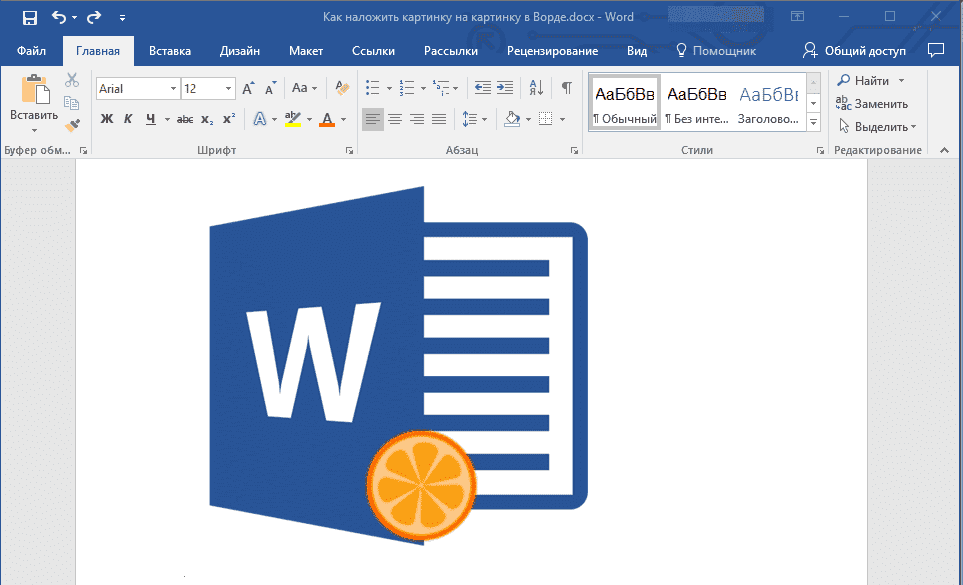Toggle italic formatting with the К icon
Image resolution: width=963 pixels, height=585 pixels.
(128, 118)
